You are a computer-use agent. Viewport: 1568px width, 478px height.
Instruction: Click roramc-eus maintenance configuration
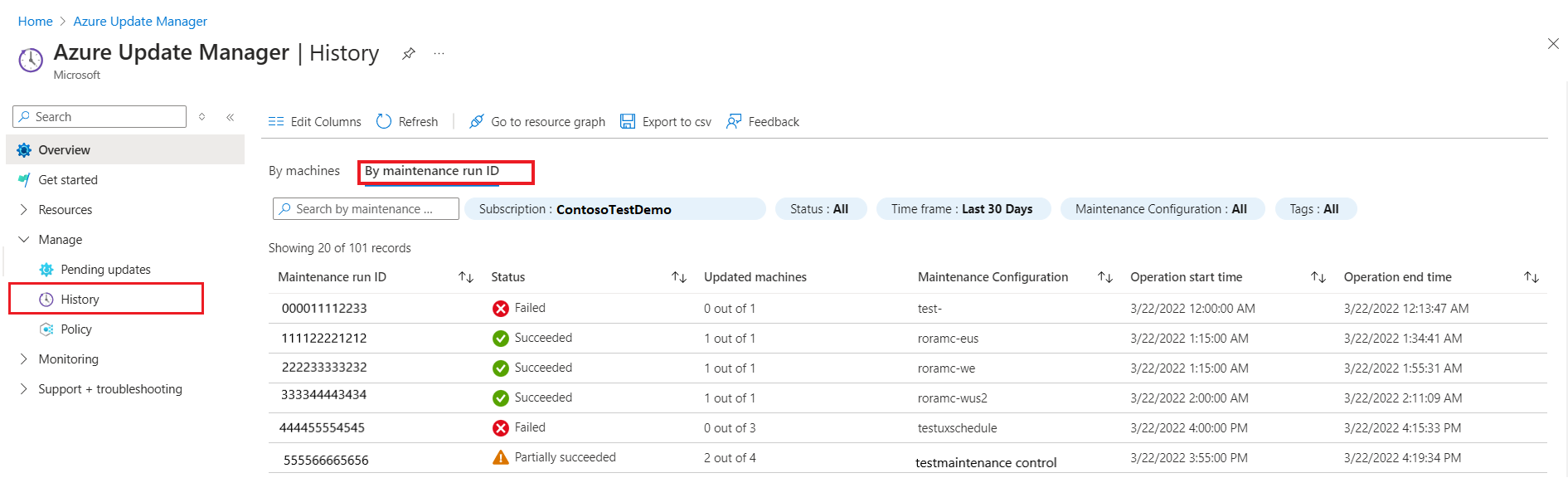(x=948, y=339)
